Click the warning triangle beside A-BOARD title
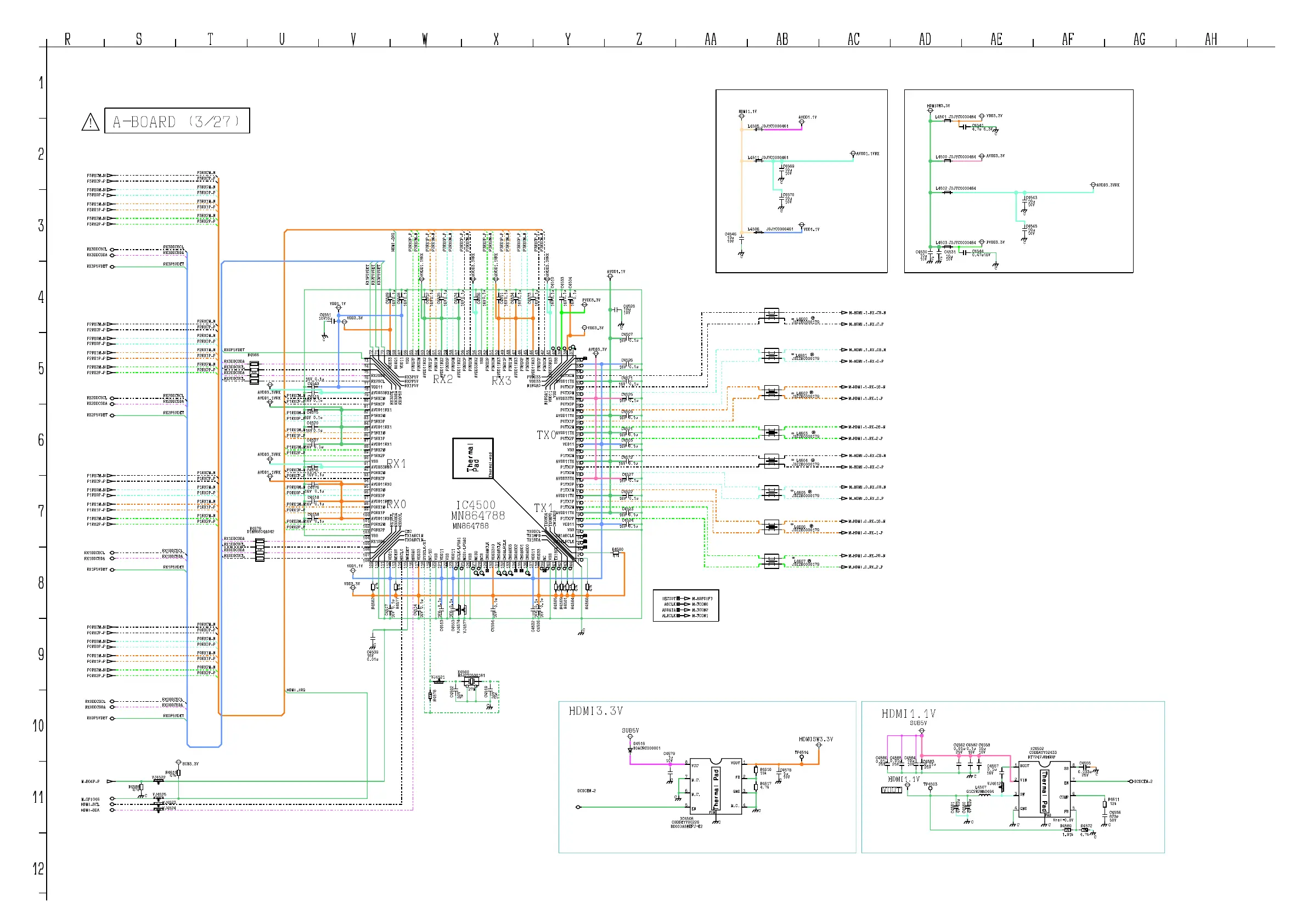 [x=91, y=122]
